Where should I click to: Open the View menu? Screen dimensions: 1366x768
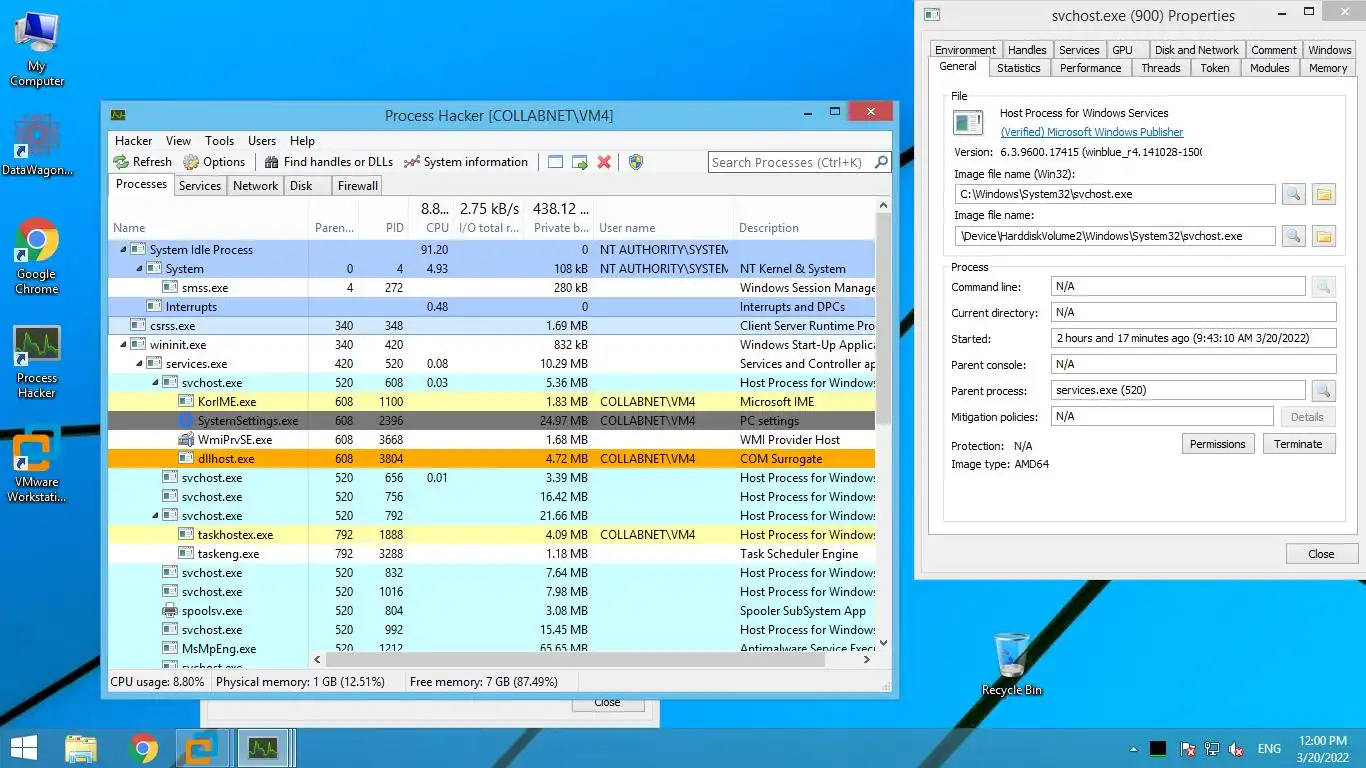[x=178, y=141]
